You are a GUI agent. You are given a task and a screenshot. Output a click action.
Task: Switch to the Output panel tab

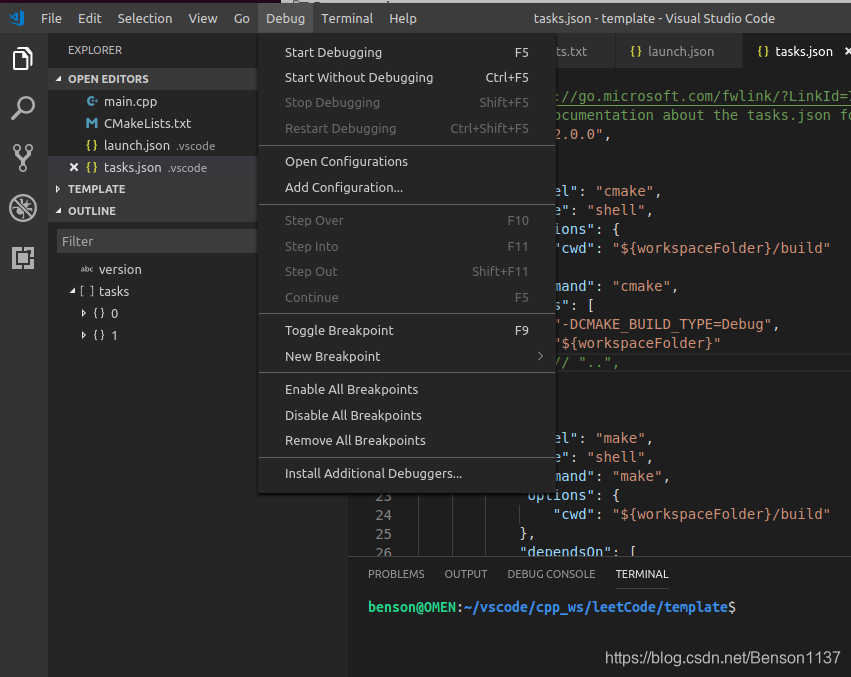(x=466, y=574)
